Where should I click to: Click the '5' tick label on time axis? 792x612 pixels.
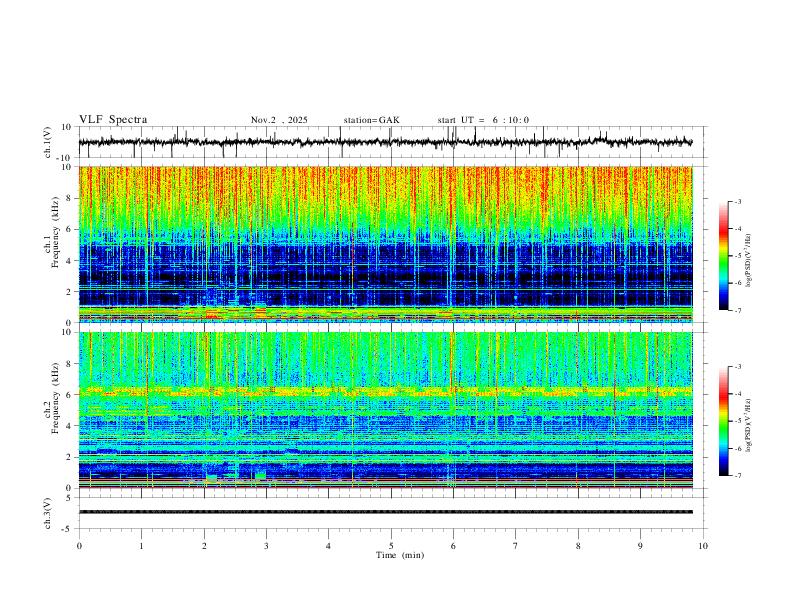[391, 546]
